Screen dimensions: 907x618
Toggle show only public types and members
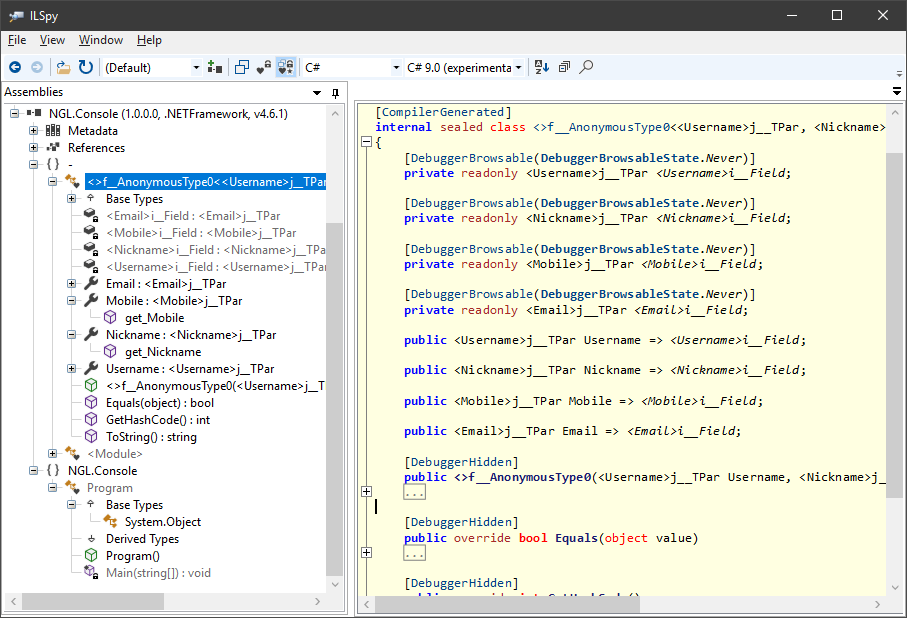[x=242, y=68]
